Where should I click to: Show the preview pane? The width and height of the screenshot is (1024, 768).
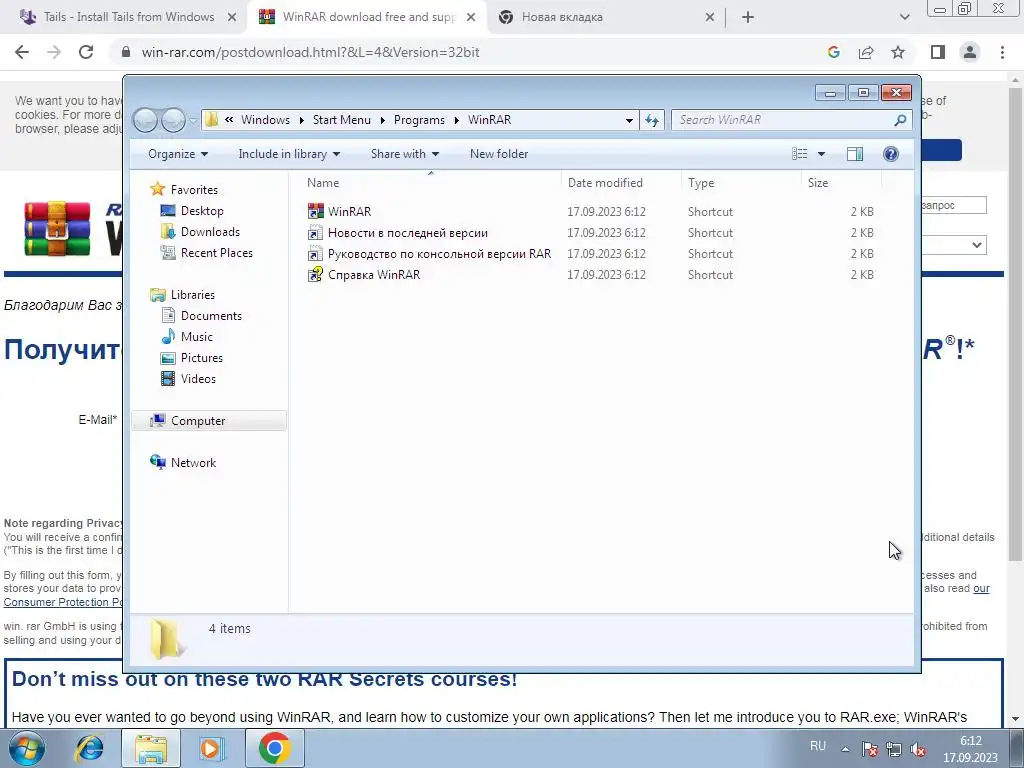854,153
